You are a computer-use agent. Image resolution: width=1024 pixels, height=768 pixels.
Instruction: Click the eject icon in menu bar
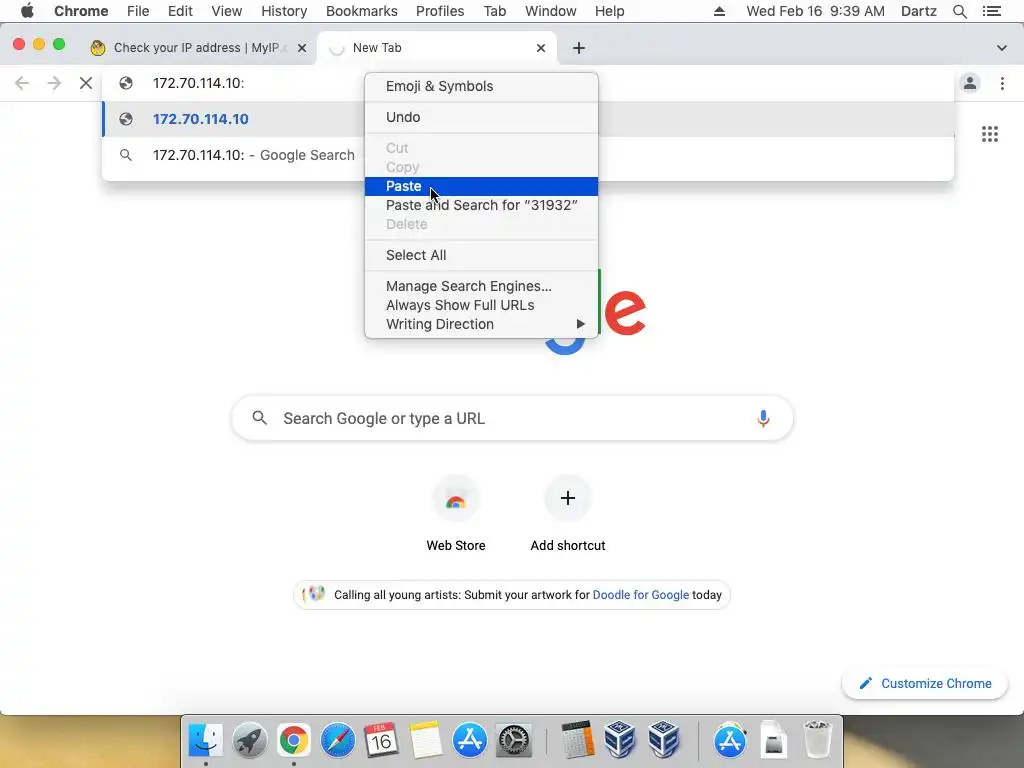719,11
